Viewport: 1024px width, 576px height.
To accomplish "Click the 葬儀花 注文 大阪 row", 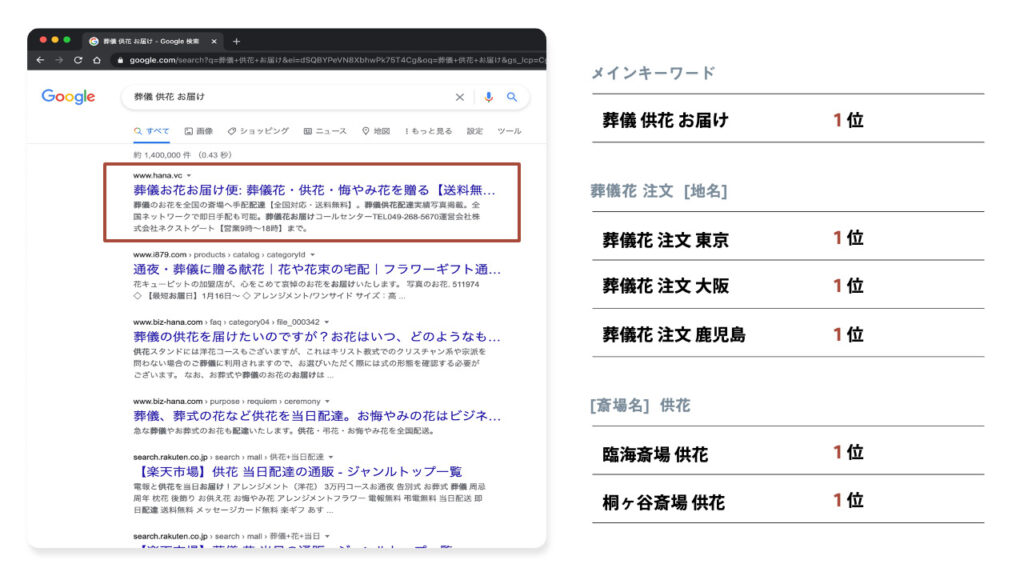I will 788,285.
